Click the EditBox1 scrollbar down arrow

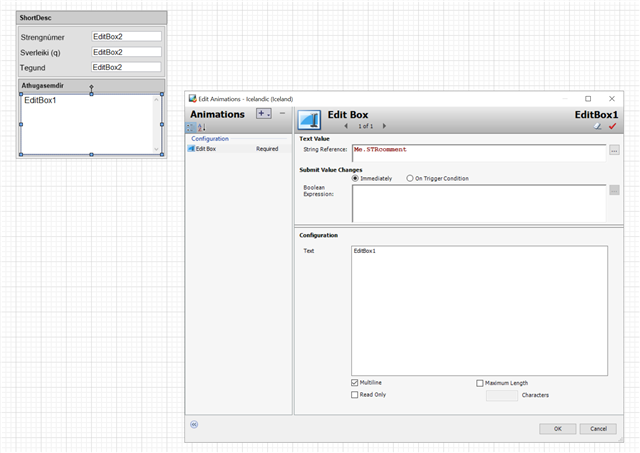[156, 149]
